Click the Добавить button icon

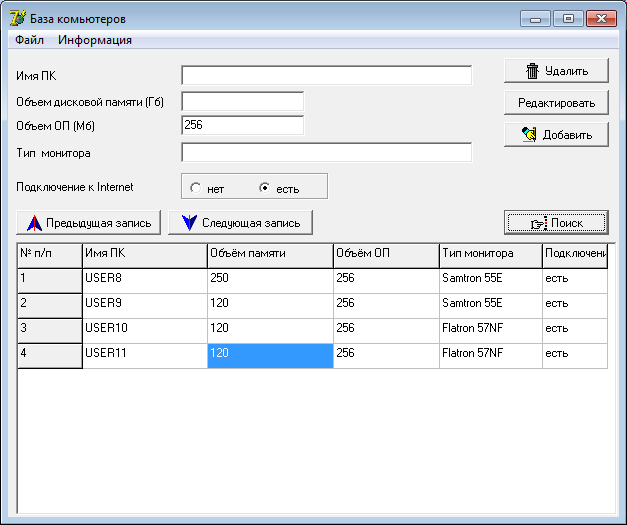pos(529,135)
